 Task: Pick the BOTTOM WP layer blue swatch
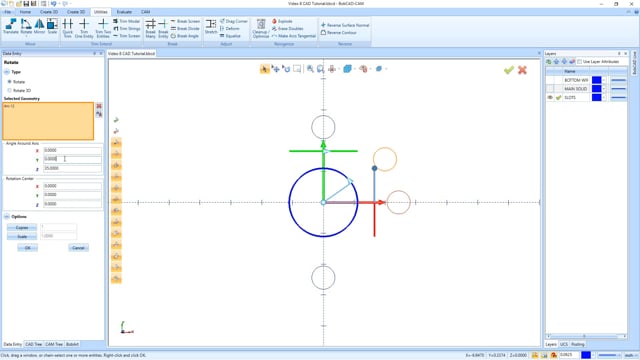coord(596,80)
